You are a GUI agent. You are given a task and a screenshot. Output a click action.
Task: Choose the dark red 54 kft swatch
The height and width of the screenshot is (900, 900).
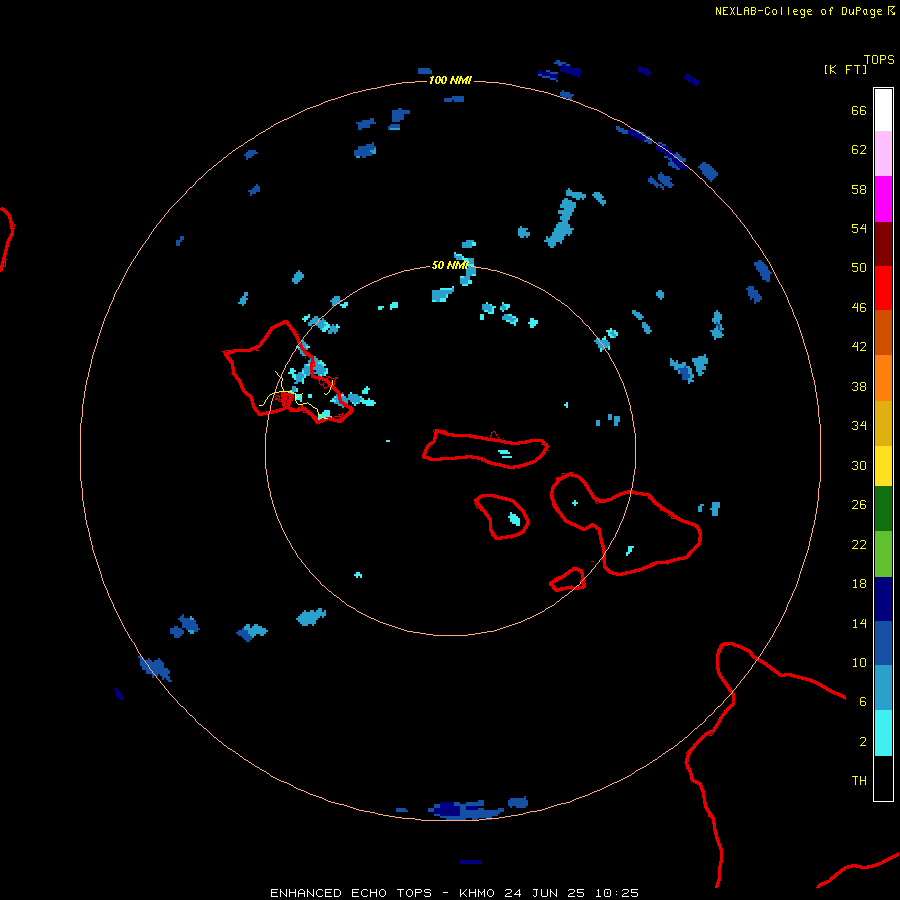pyautogui.click(x=883, y=244)
